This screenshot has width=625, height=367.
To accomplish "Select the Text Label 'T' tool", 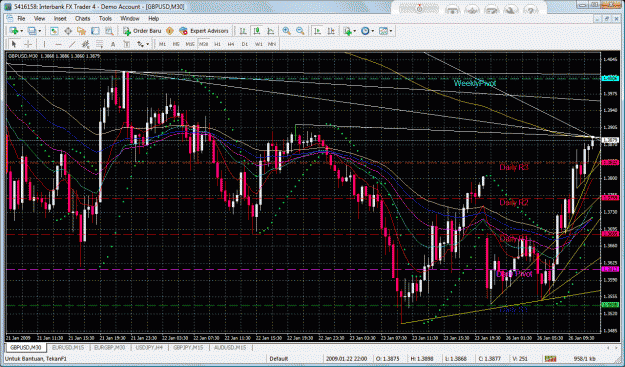I will tap(127, 44).
